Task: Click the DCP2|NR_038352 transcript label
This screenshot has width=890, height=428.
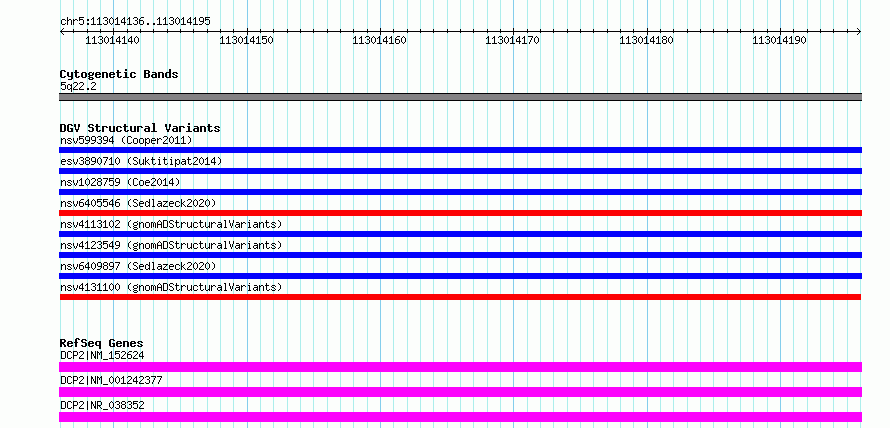Action: click(x=102, y=405)
